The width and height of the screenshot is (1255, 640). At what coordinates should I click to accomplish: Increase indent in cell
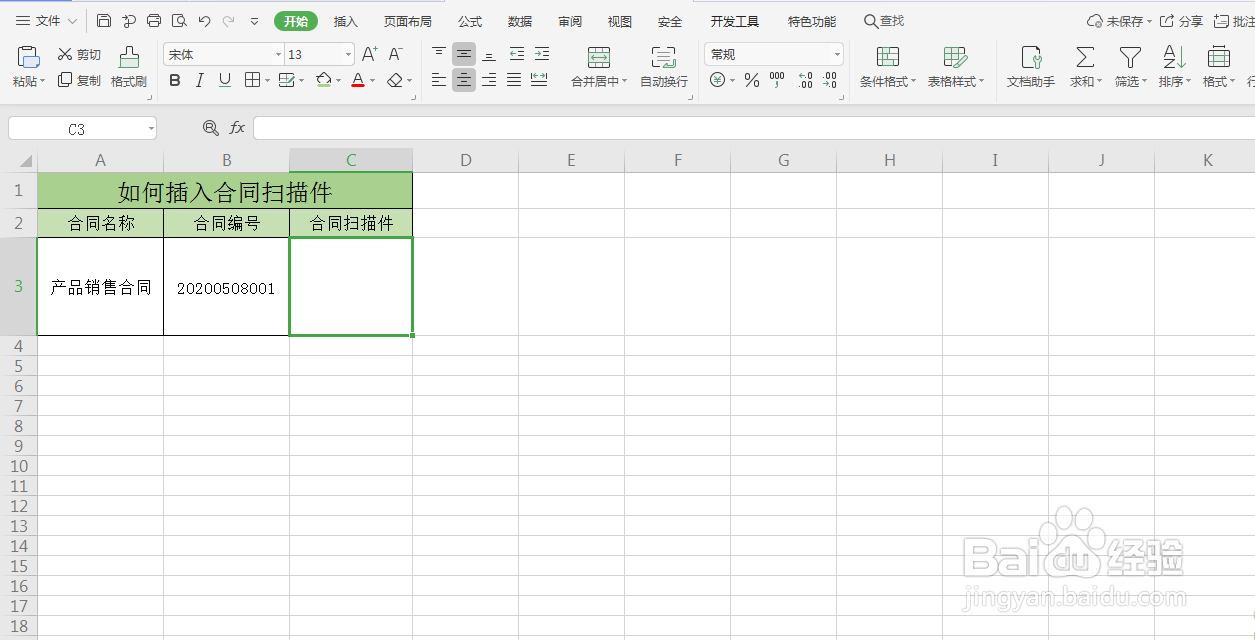point(541,54)
